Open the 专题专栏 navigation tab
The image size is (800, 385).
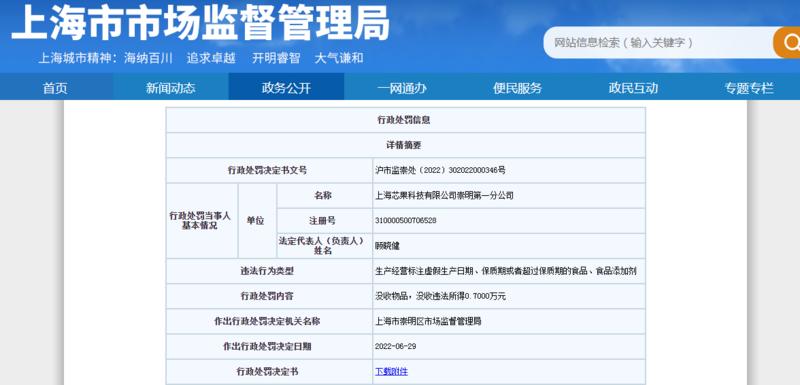[749, 88]
